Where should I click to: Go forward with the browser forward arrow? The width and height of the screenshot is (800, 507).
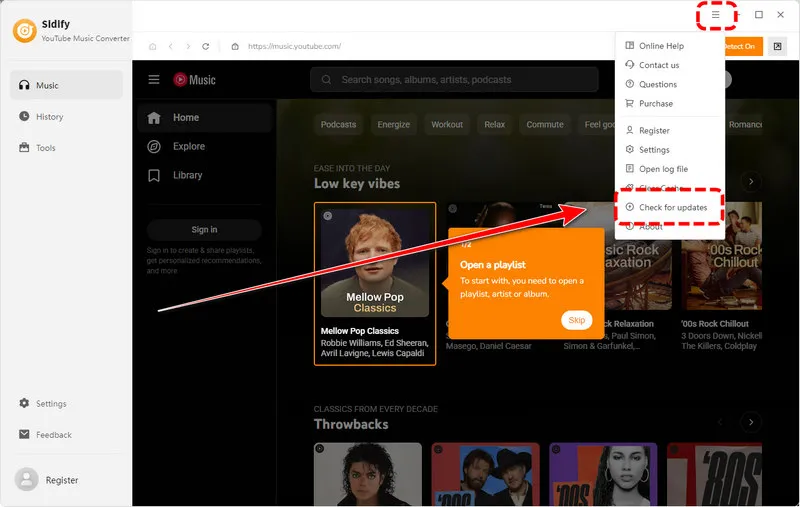[x=188, y=46]
